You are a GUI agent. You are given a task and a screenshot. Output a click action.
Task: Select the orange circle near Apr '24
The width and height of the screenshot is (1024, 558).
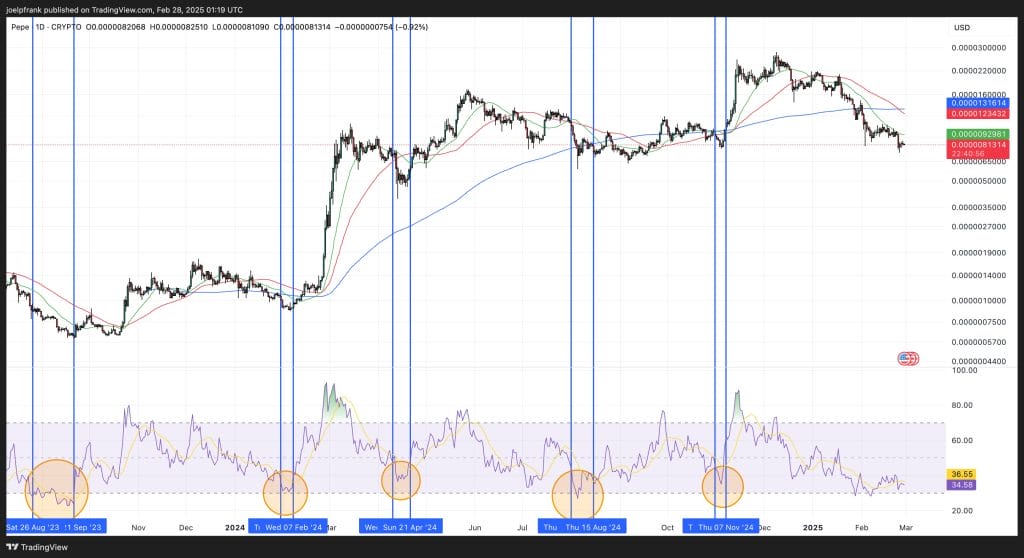pyautogui.click(x=401, y=480)
